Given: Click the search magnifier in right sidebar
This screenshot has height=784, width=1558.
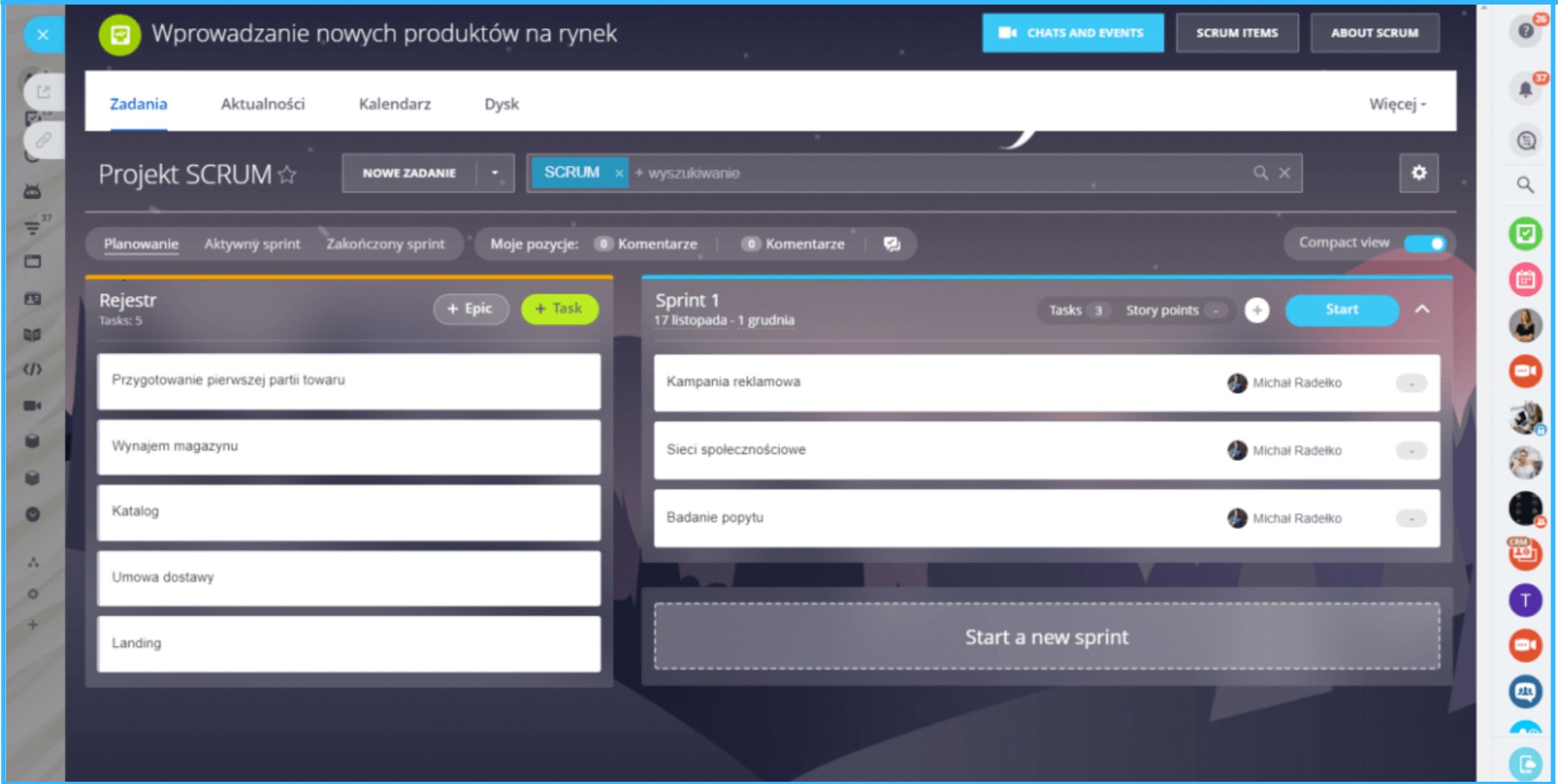Looking at the screenshot, I should (1525, 185).
